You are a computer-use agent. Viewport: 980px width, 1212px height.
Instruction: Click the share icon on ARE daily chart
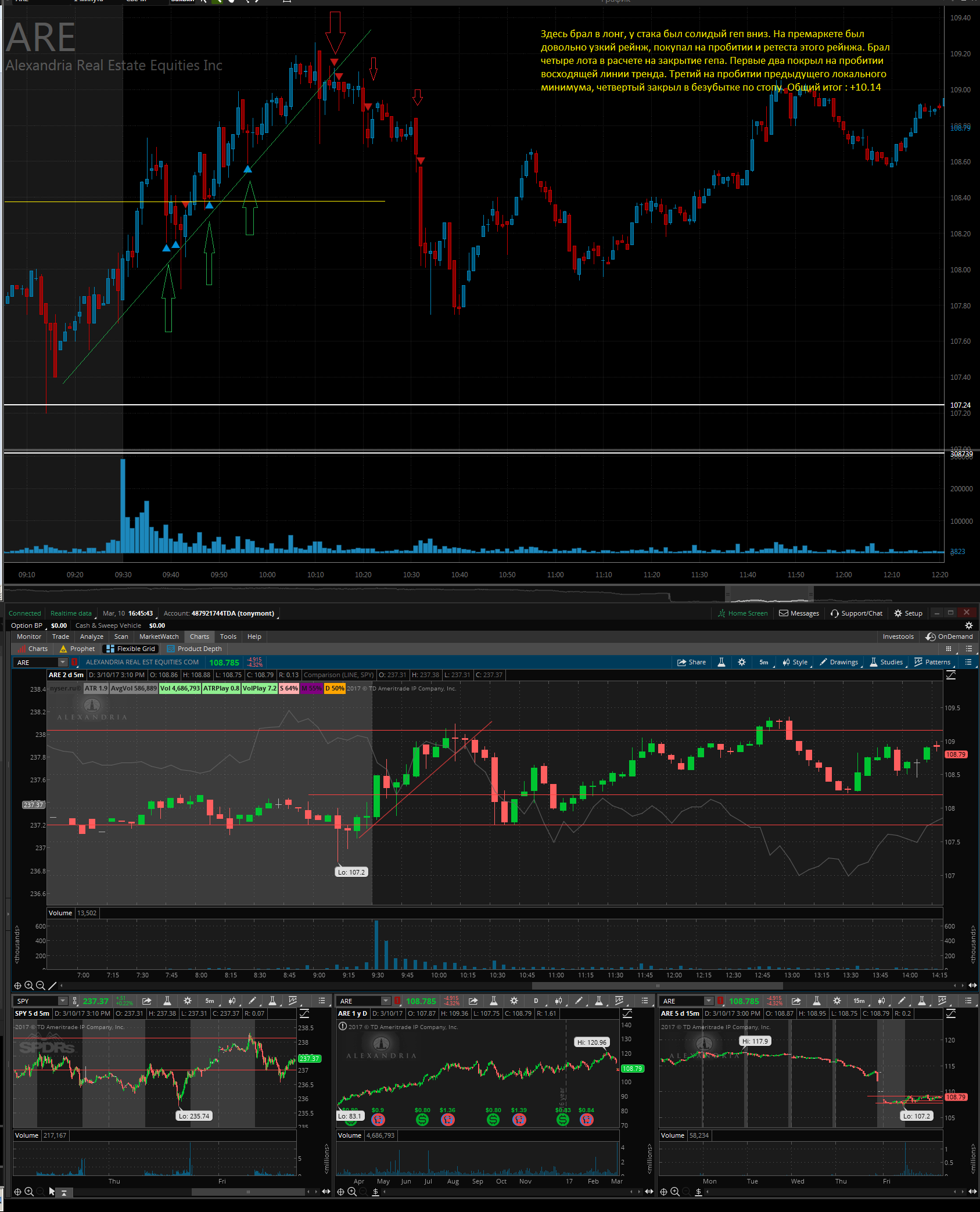pos(473,1001)
